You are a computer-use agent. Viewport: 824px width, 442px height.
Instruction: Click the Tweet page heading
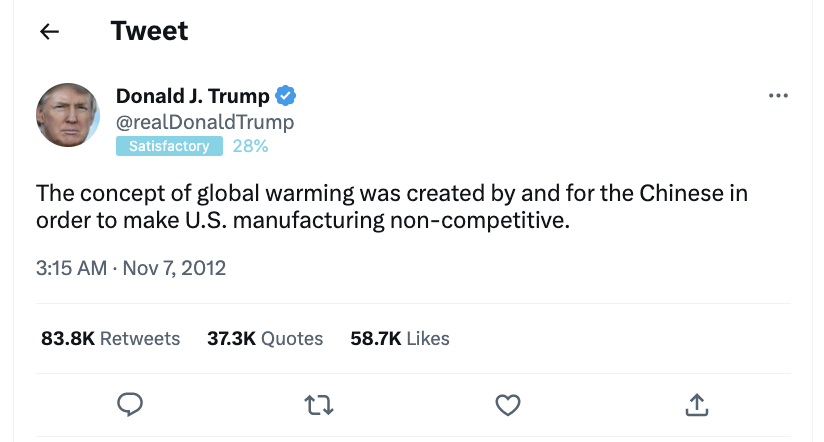(150, 31)
